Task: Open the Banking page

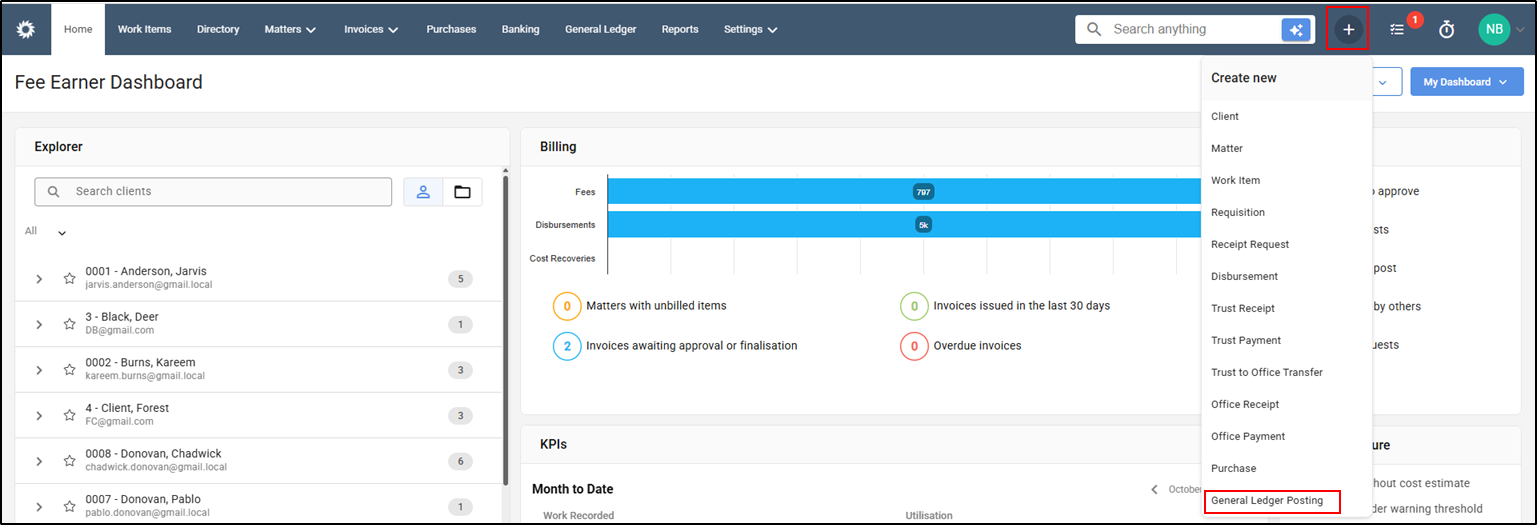Action: click(x=521, y=30)
